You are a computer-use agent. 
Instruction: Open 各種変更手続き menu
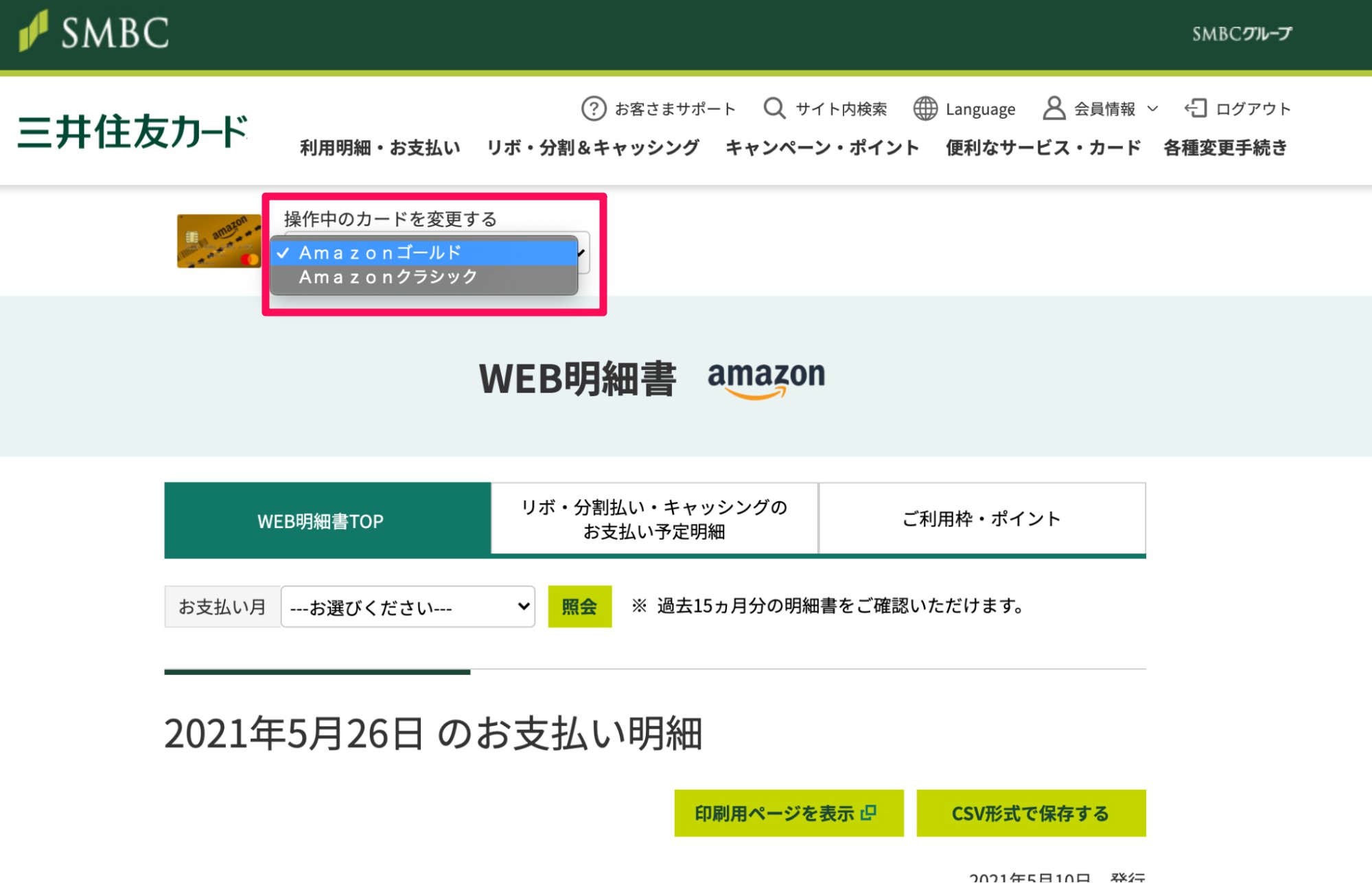pyautogui.click(x=1225, y=148)
